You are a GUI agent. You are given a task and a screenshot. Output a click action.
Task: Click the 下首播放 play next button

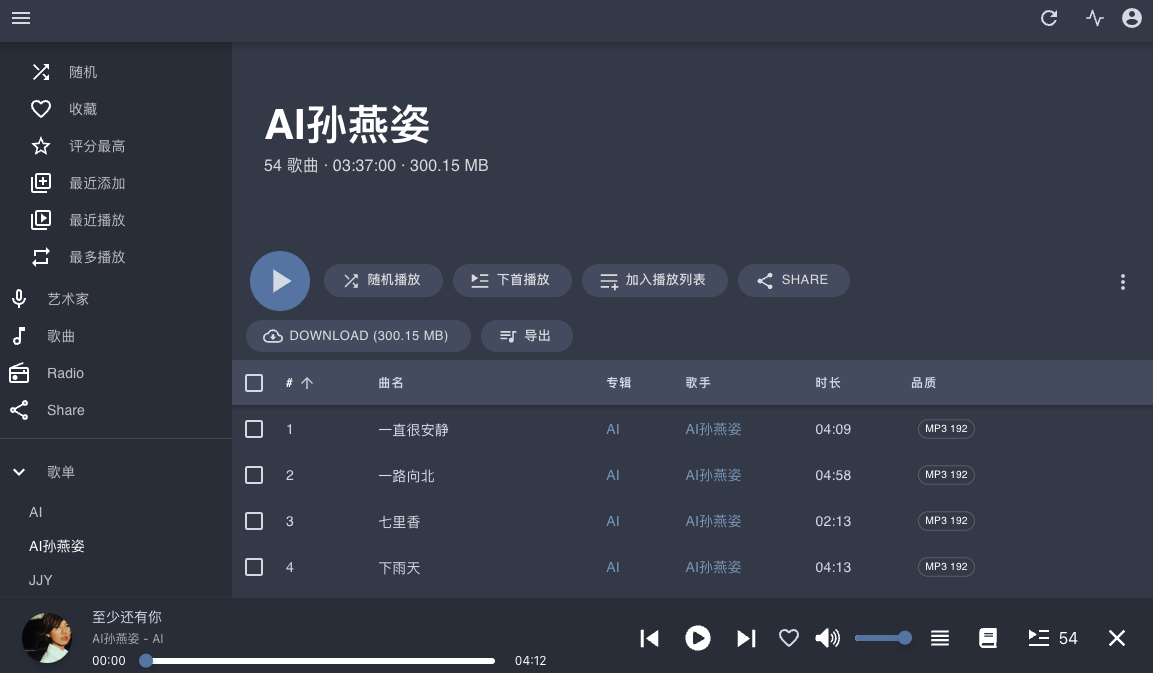(512, 280)
